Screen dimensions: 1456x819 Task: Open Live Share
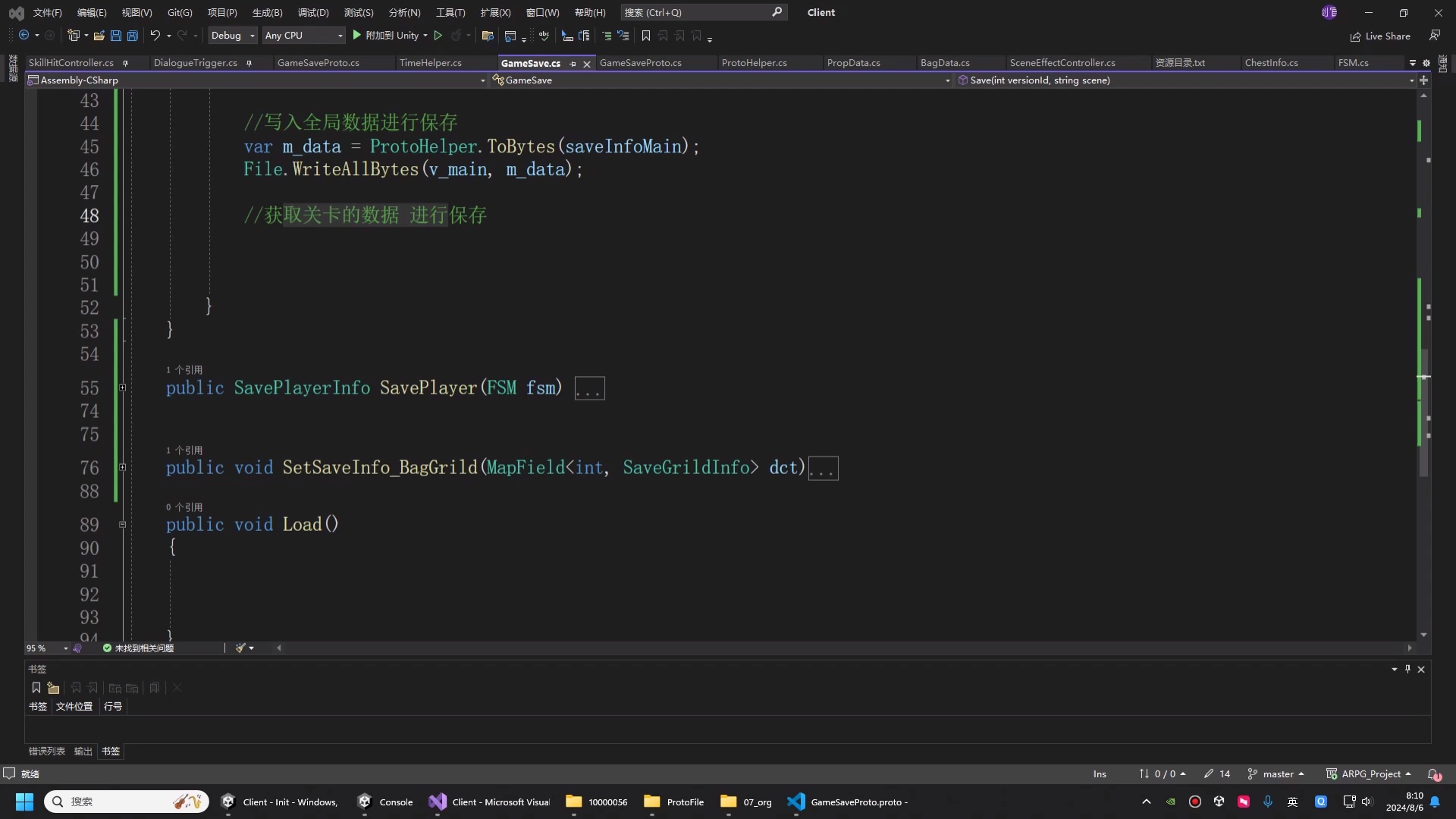(x=1380, y=36)
